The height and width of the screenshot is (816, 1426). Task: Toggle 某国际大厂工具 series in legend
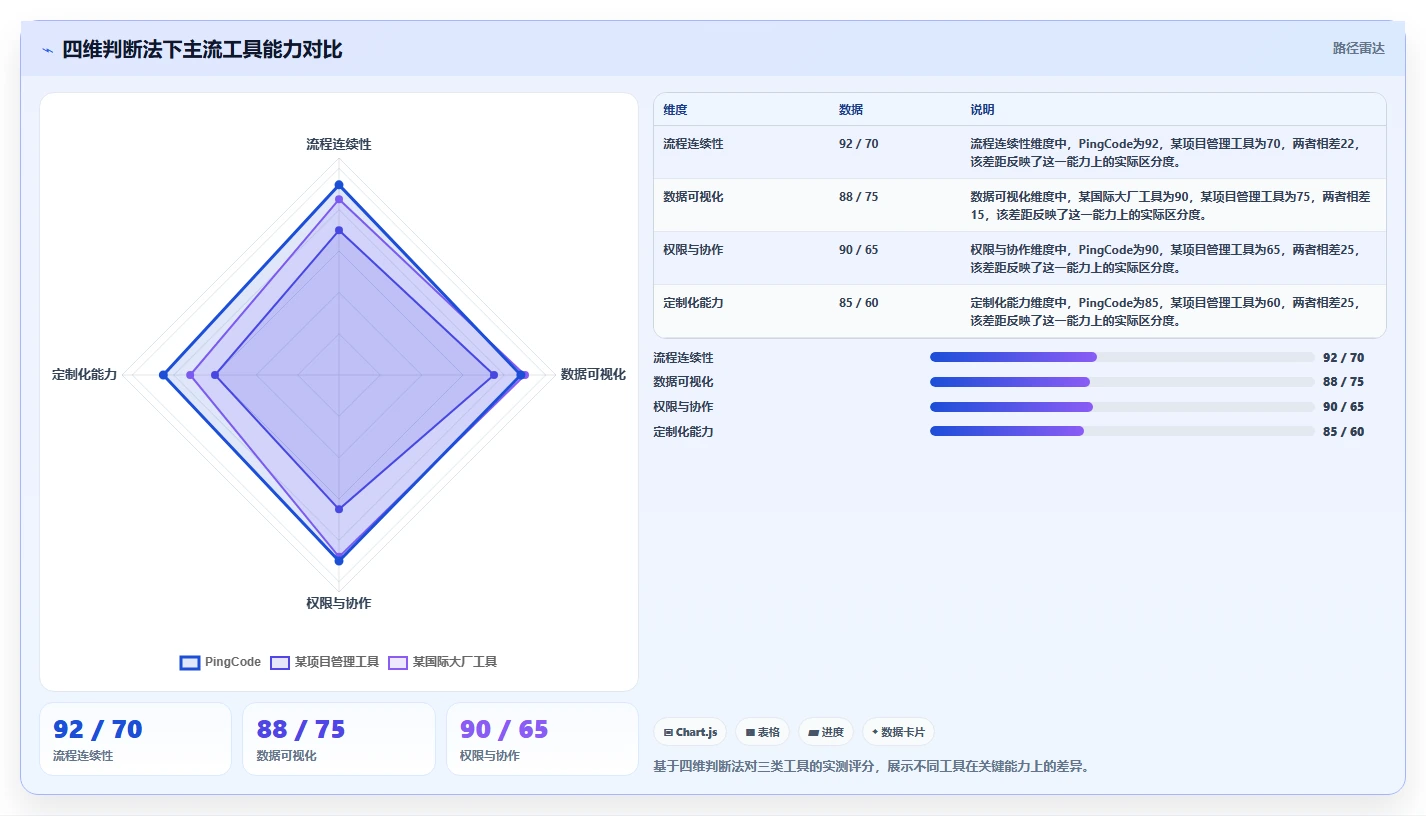(x=442, y=662)
